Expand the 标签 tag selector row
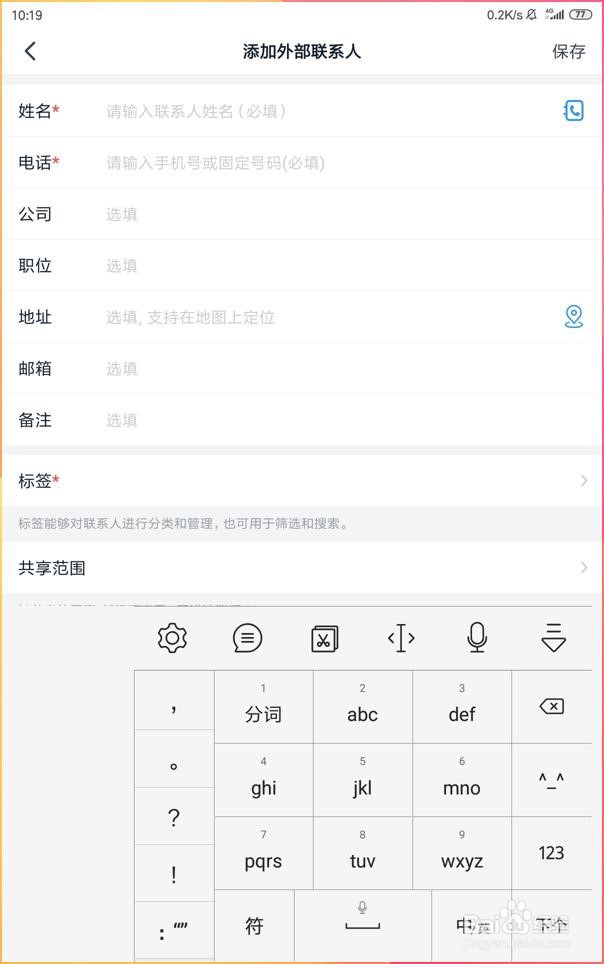 pyautogui.click(x=302, y=480)
